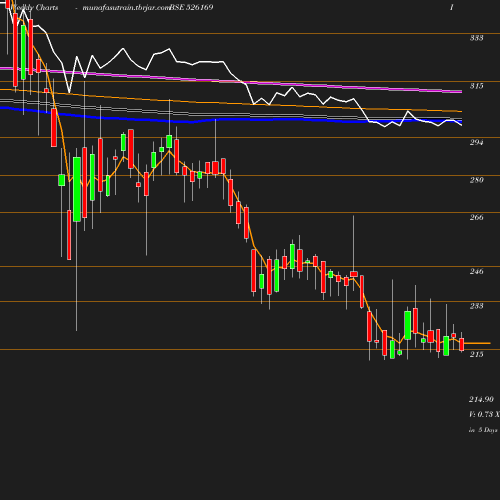Image resolution: width=500 pixels, height=500 pixels.
Task: Click the 233 price axis label
Action: pos(476,306)
